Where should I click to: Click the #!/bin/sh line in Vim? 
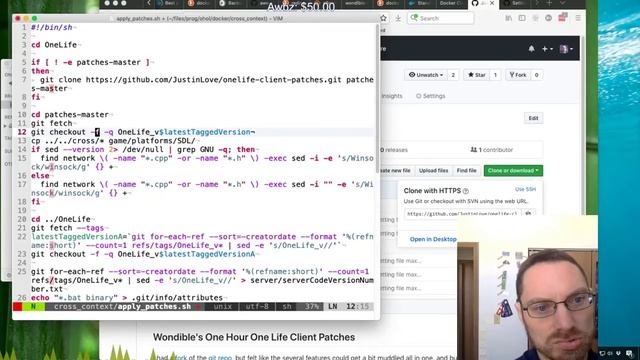click(51, 27)
